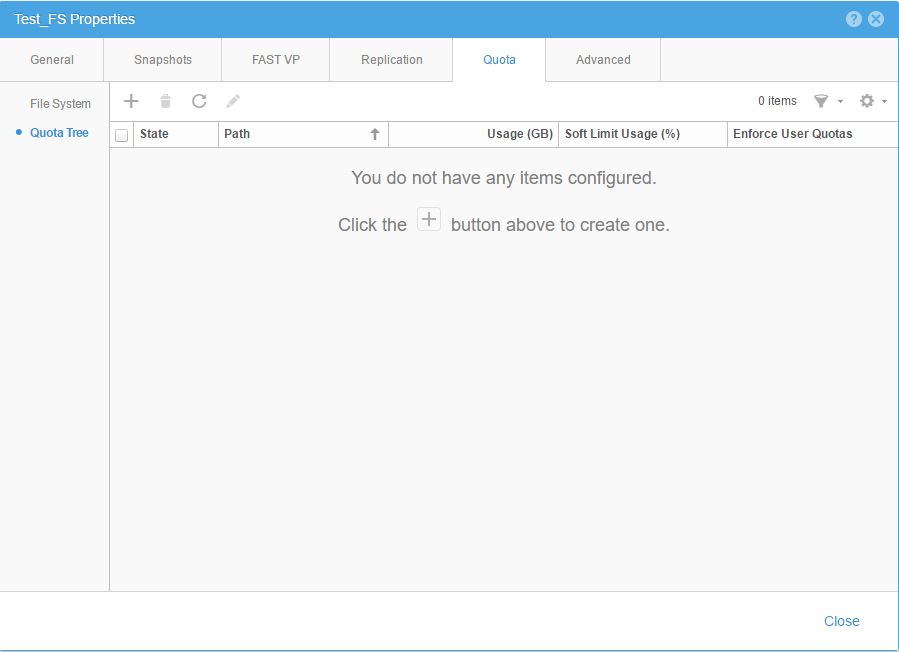This screenshot has height=652, width=899.
Task: Click the pencil edit icon
Action: (x=233, y=101)
